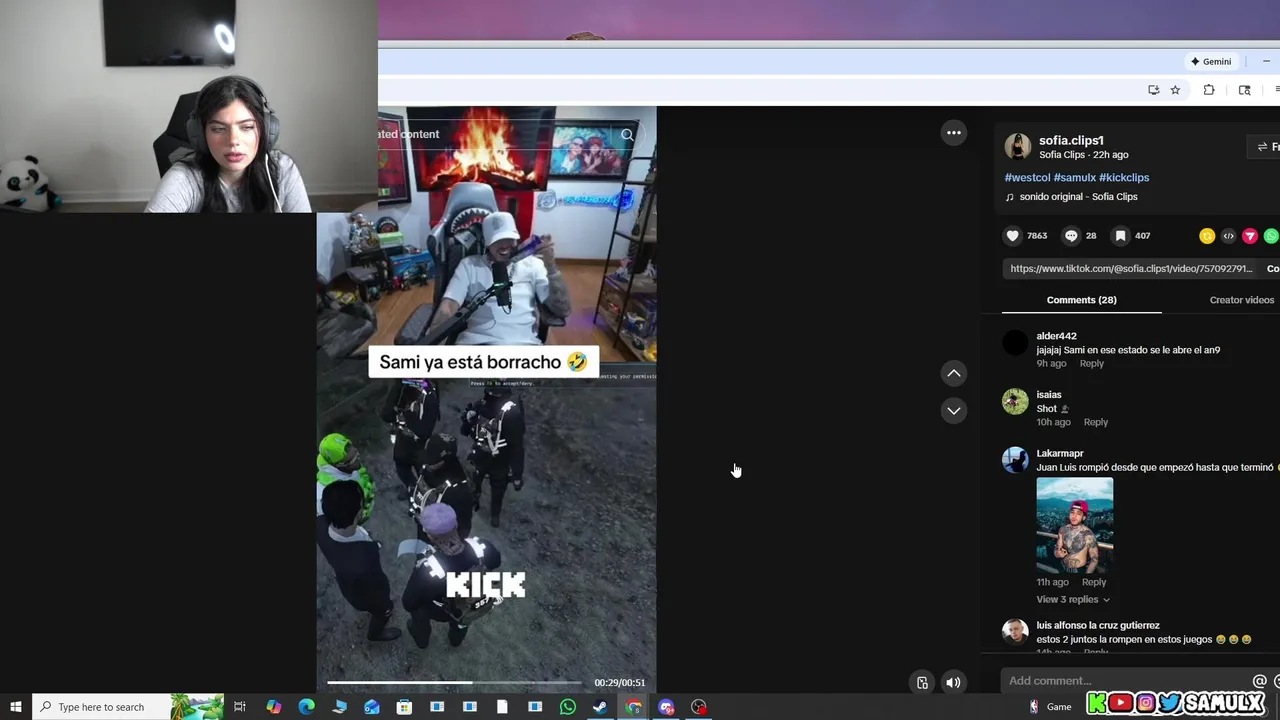The height and width of the screenshot is (720, 1280).
Task: Open the OBS icon in taskbar
Action: tap(699, 707)
